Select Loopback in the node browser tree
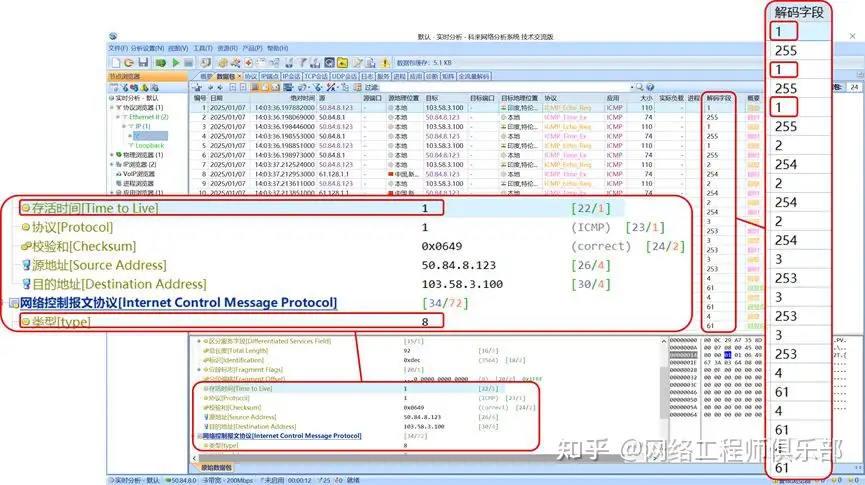This screenshot has height=485, width=865. (148, 145)
